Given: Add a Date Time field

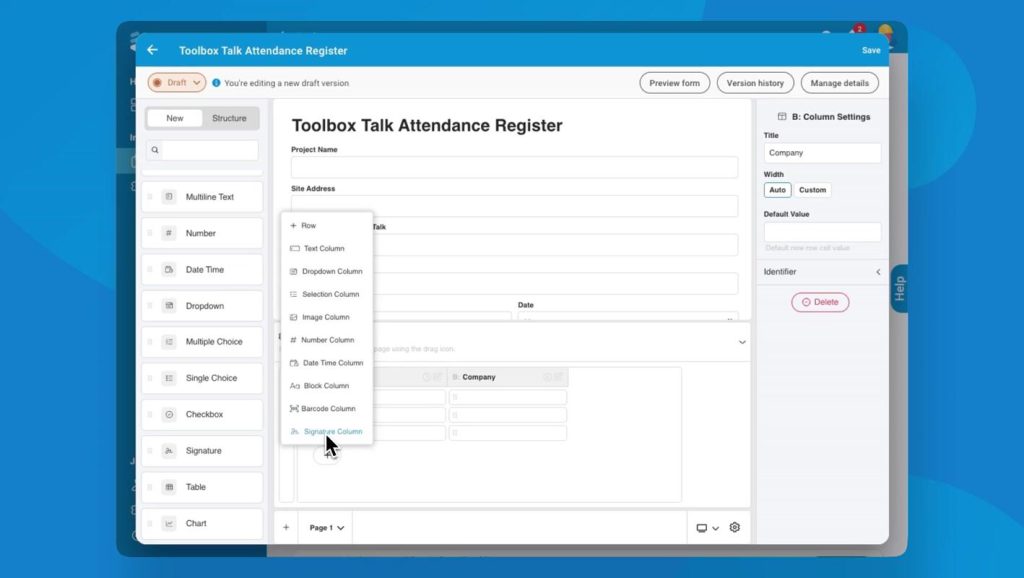Looking at the screenshot, I should pos(202,269).
